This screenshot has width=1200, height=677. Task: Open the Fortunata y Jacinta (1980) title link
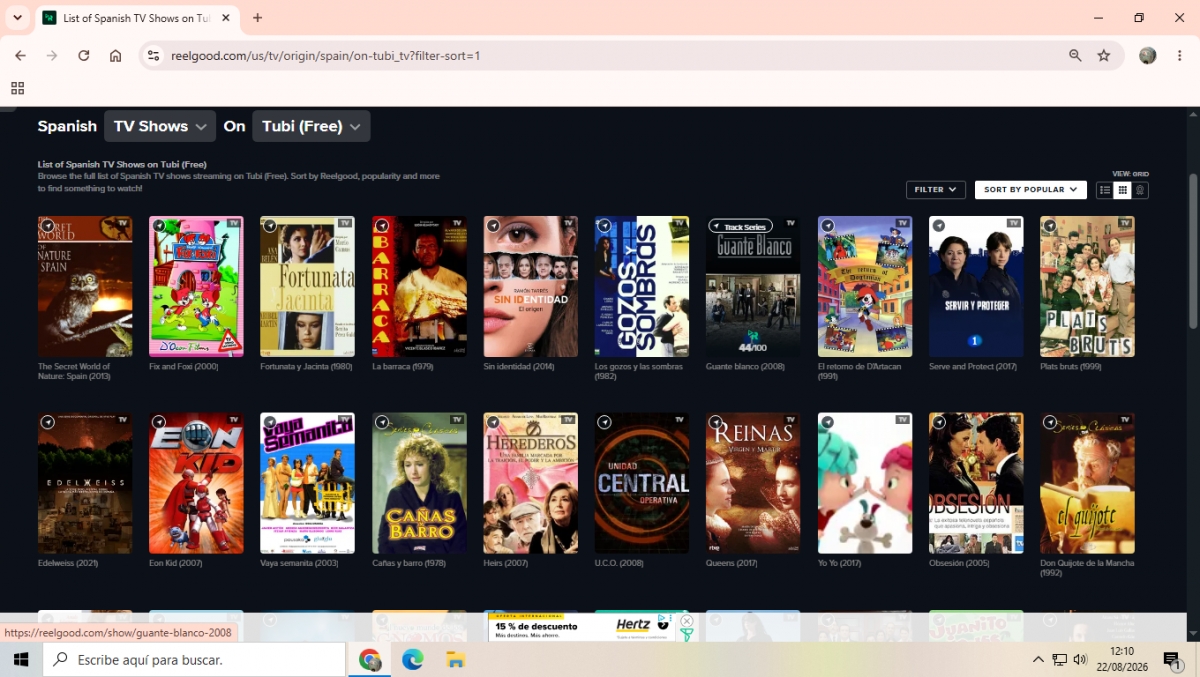306,367
